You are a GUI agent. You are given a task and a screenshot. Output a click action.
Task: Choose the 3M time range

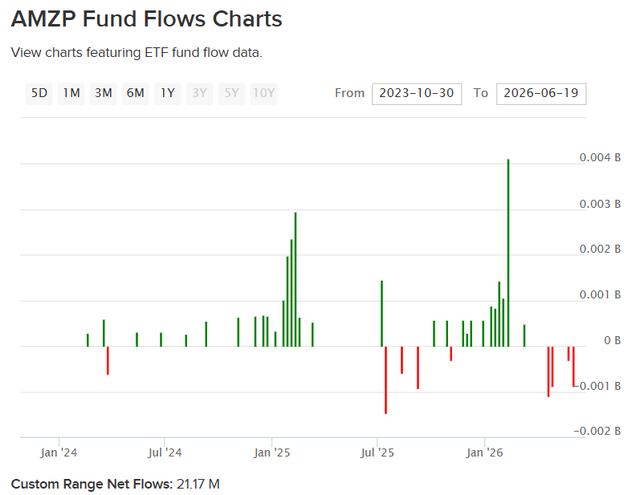[103, 93]
